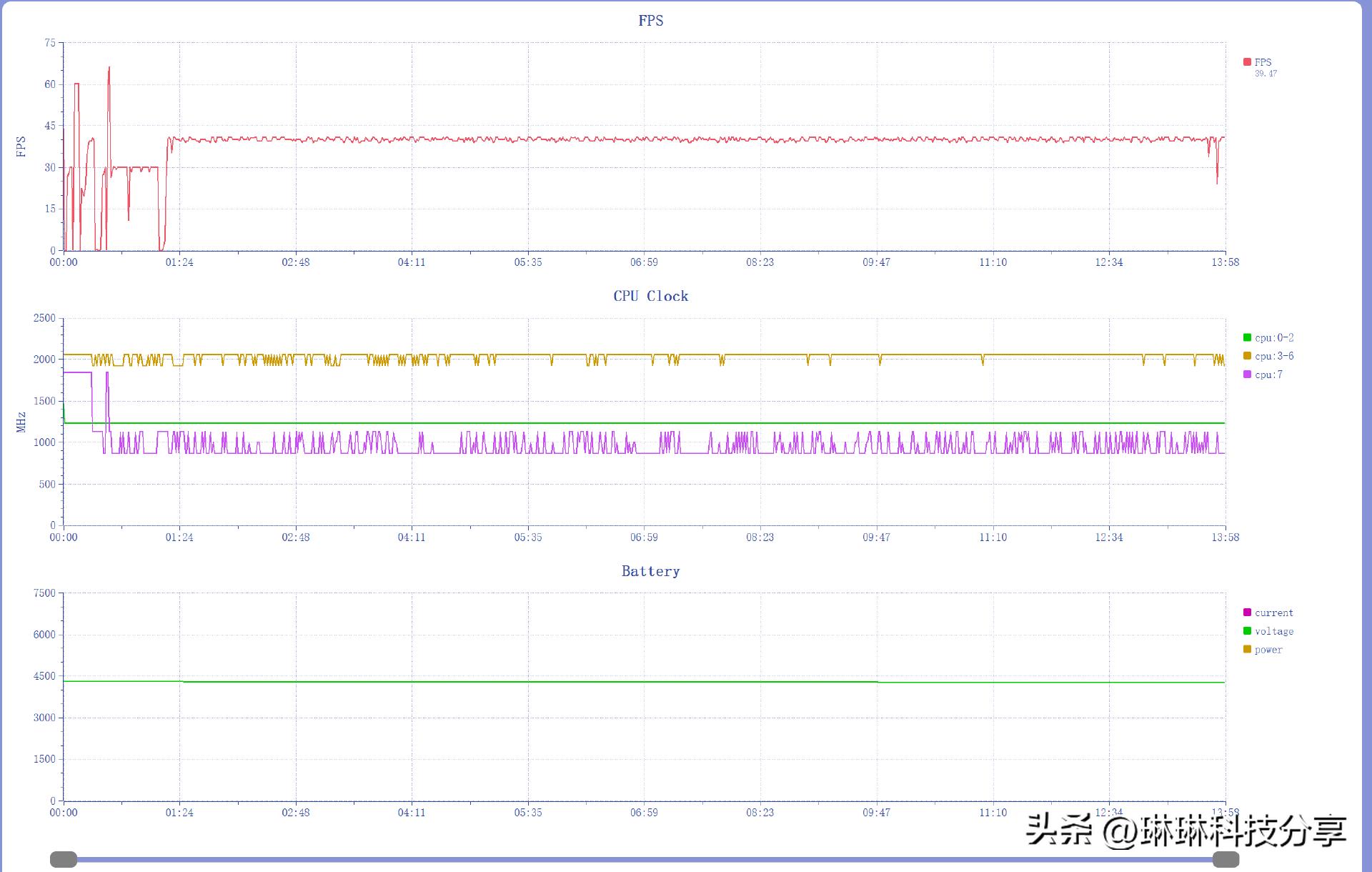This screenshot has width=1372, height=872.
Task: Click the Battery chart title
Action: 650,570
